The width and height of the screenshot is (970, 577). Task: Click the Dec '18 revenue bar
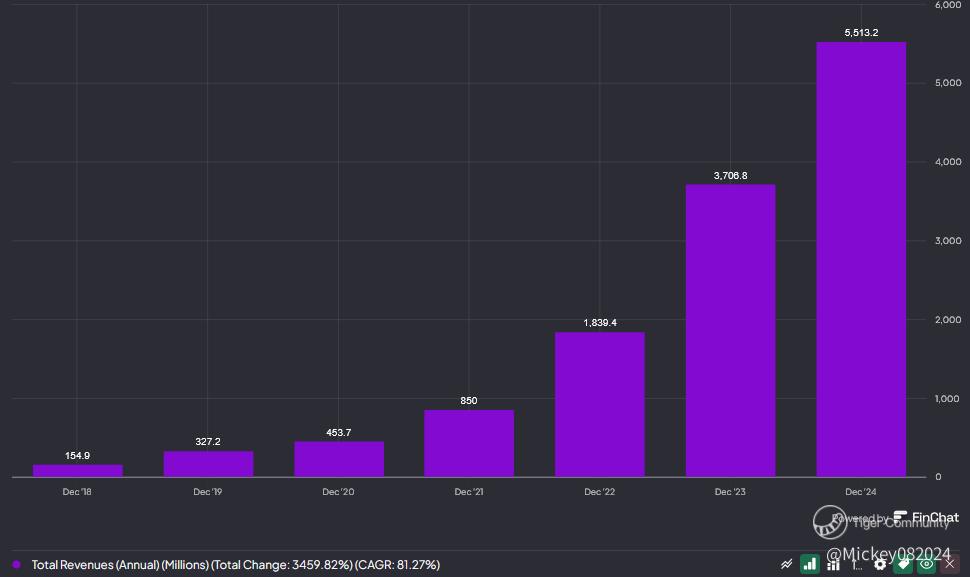pos(77,471)
